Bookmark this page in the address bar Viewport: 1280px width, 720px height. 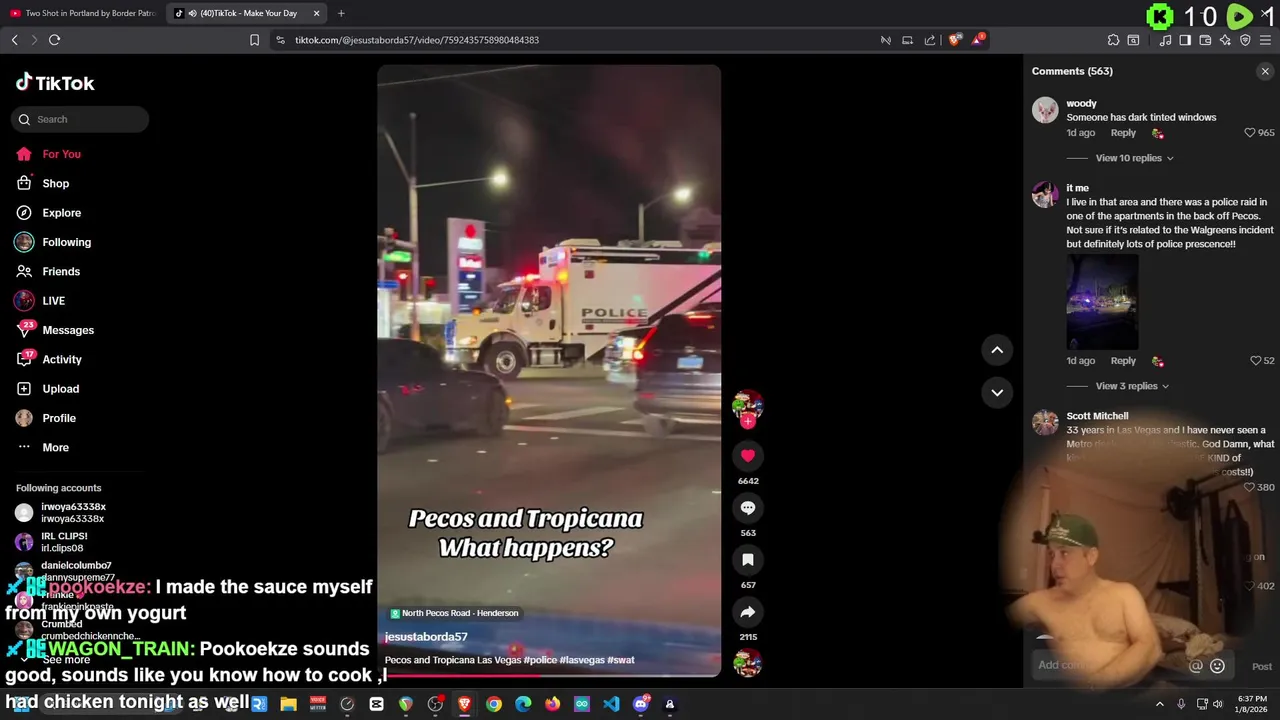pyautogui.click(x=254, y=40)
